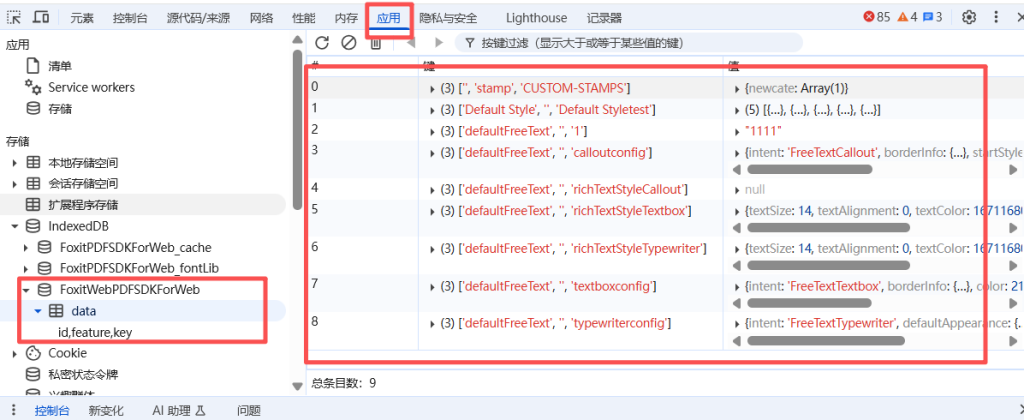Viewport: 1024px width, 420px height.
Task: Expand the FoxitPDFSDKForWeb_cache database
Action: pyautogui.click(x=26, y=247)
